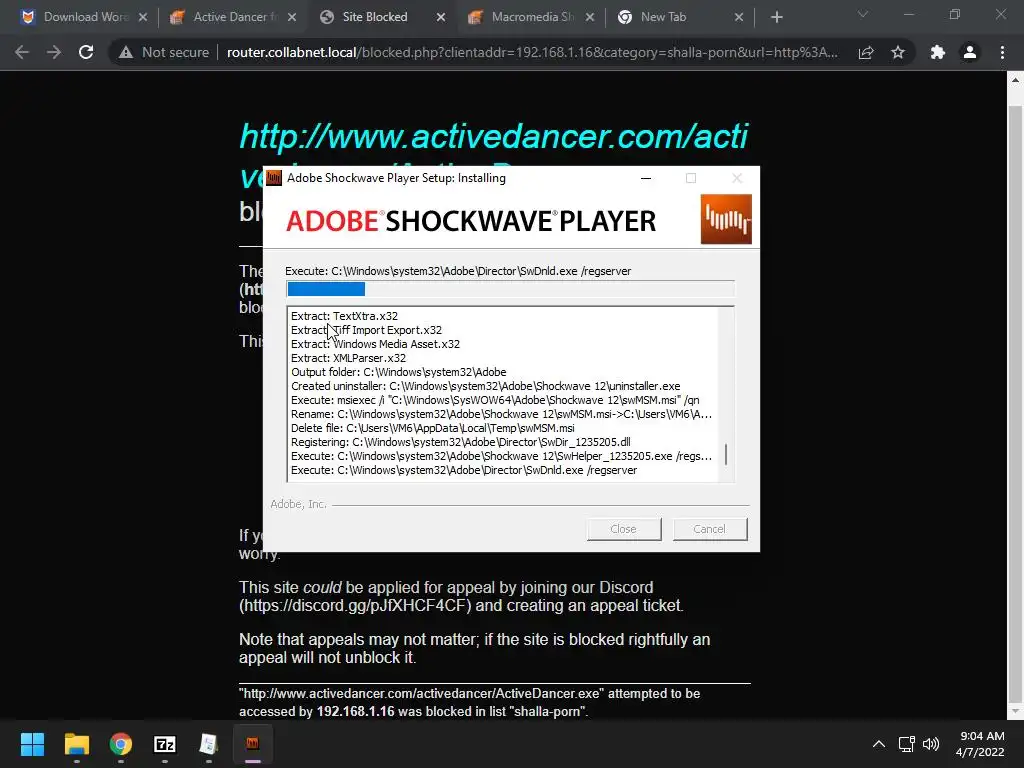Select log line 'Output folder: C:\Windows\system32\Adobe'
The height and width of the screenshot is (768, 1024).
click(398, 372)
